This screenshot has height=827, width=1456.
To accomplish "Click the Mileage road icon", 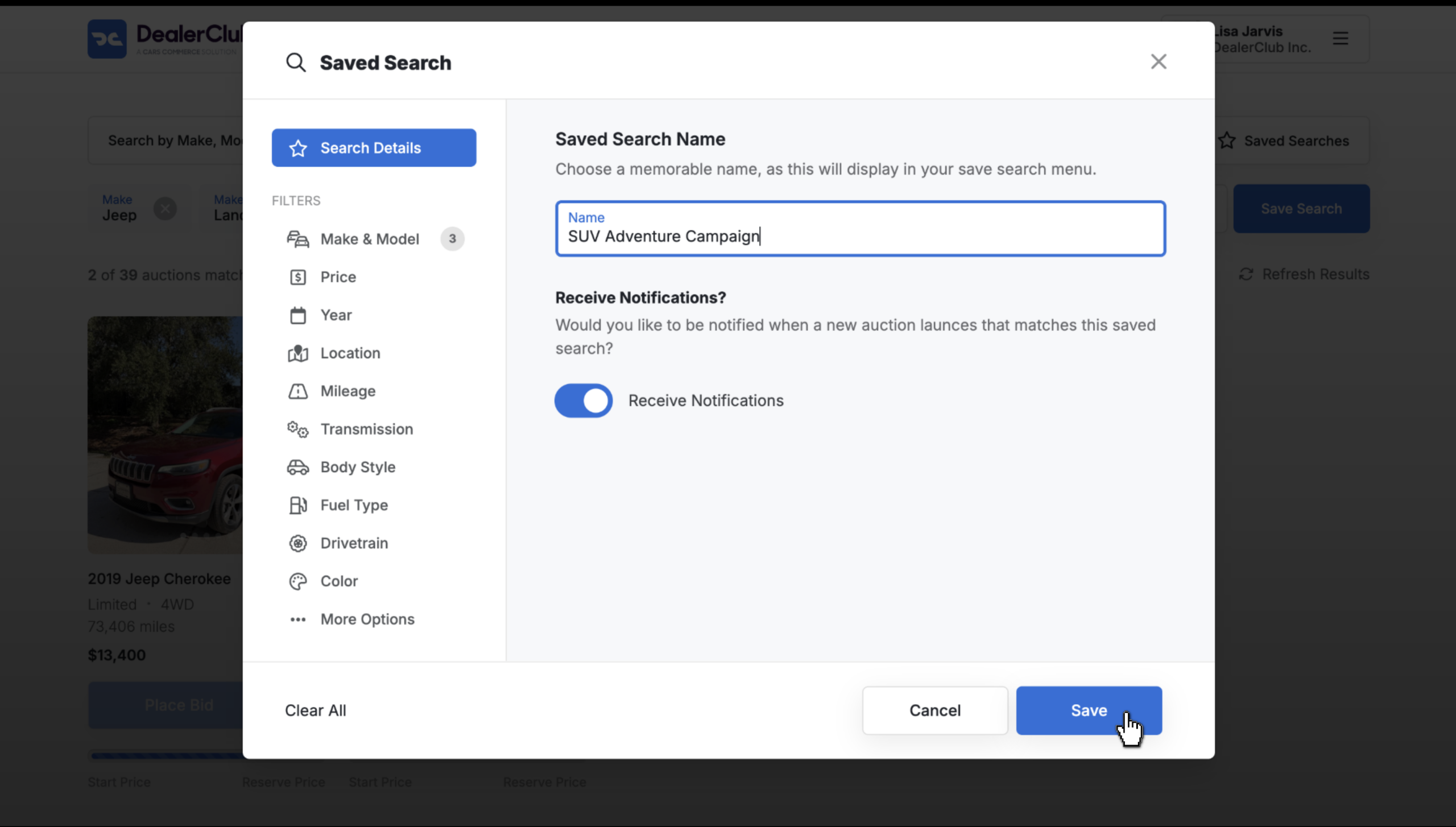I will (298, 391).
